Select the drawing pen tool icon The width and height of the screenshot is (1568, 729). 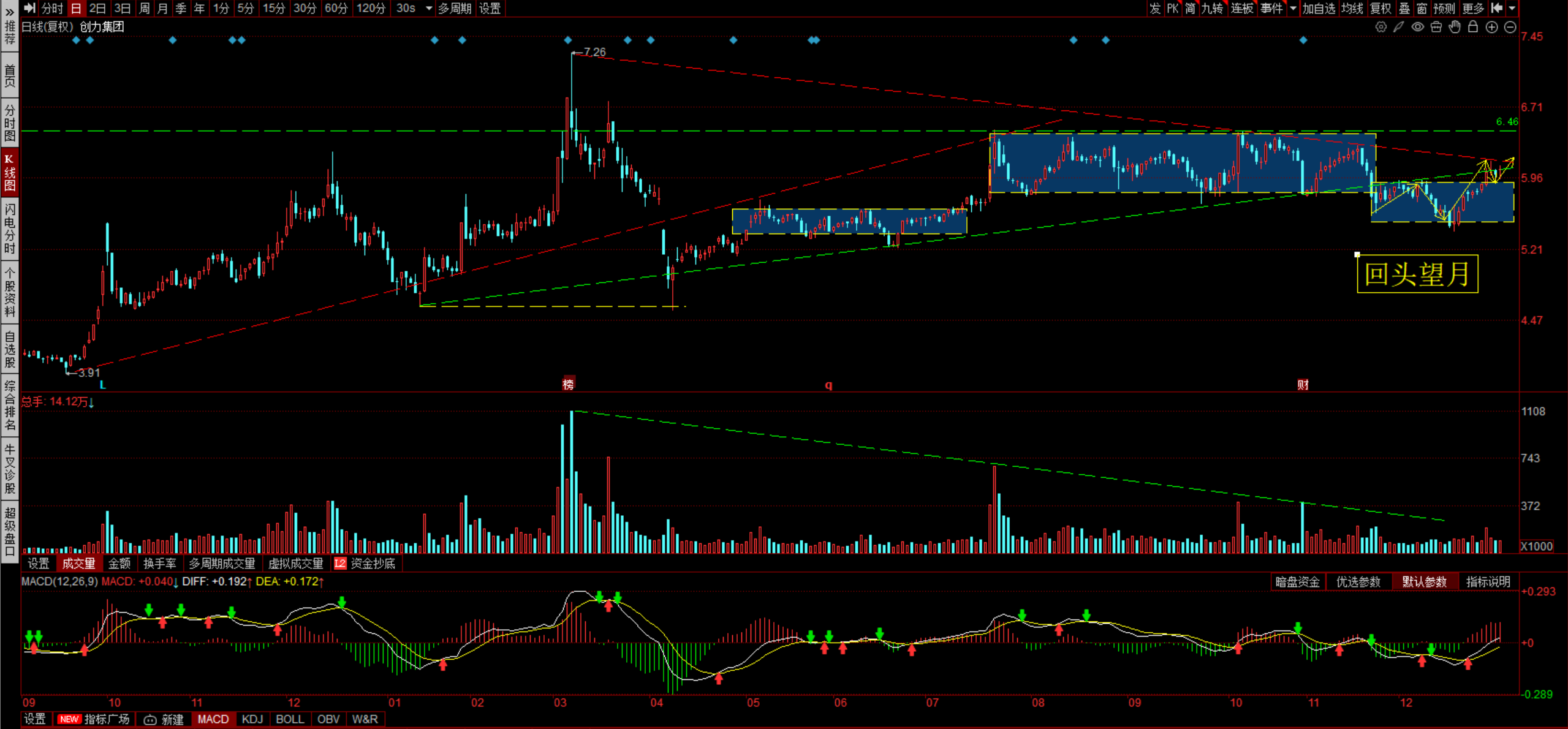1399,27
